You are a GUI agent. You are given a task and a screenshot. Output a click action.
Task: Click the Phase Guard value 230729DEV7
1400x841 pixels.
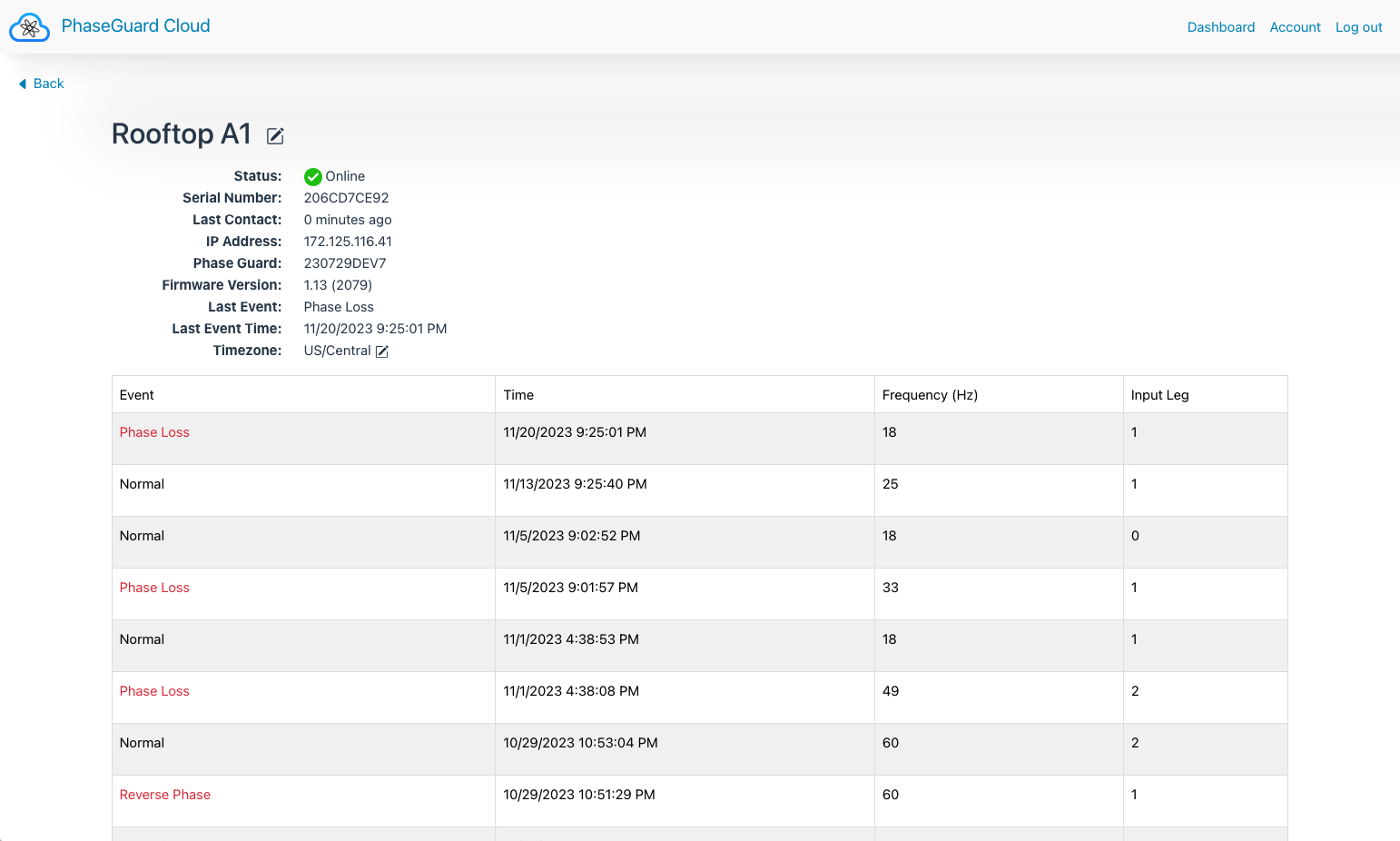pos(345,263)
